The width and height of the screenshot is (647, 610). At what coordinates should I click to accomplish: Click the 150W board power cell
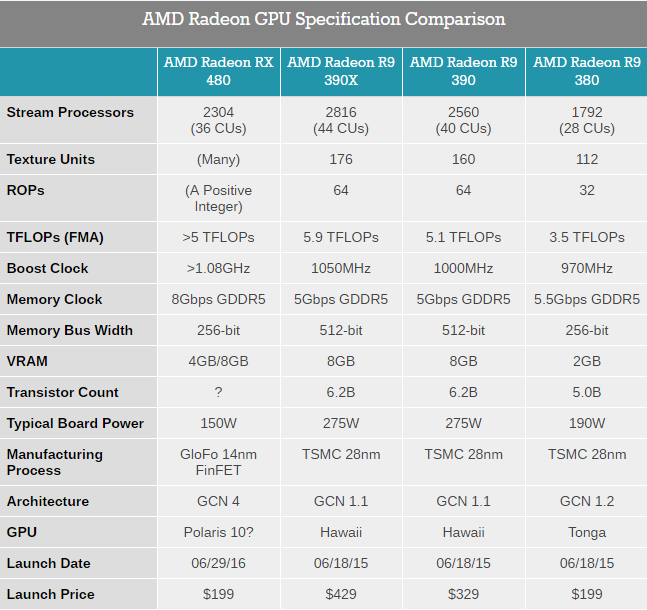coord(219,423)
